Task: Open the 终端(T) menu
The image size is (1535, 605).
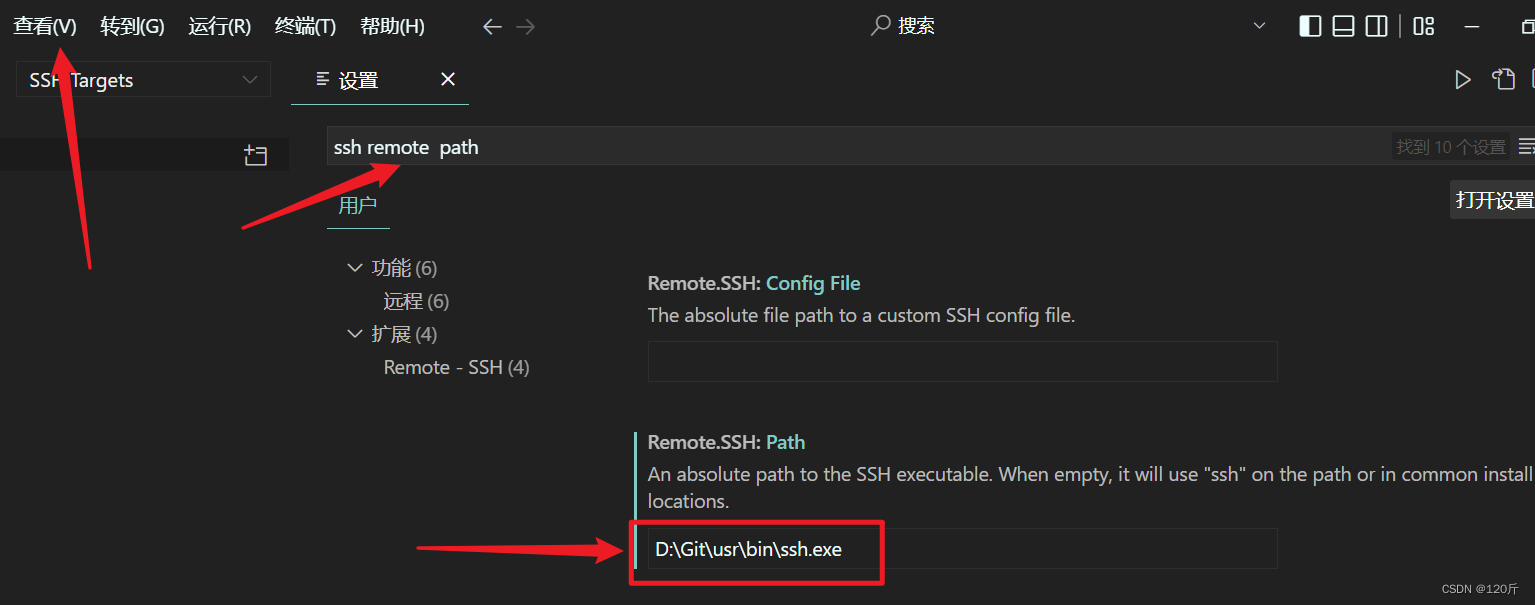Action: [x=305, y=27]
